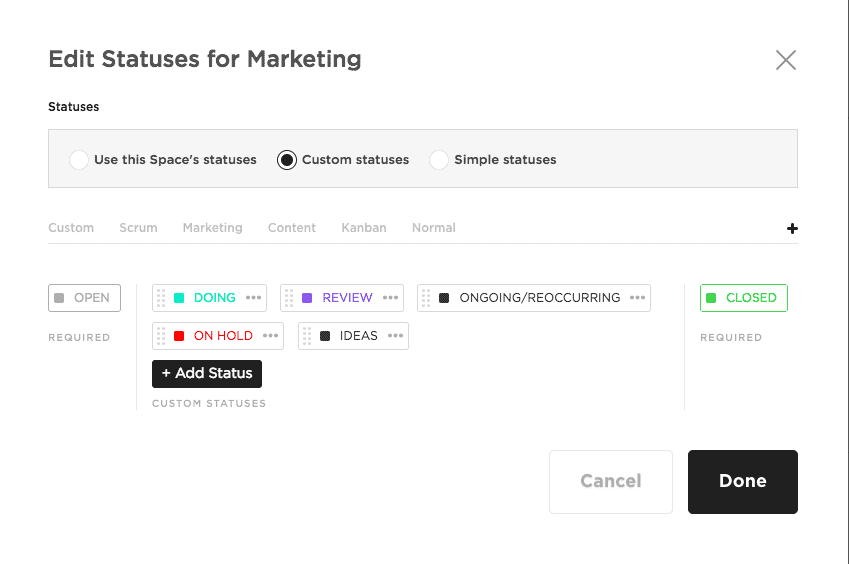Open options menu for DOING status
This screenshot has width=849, height=564.
coord(254,298)
